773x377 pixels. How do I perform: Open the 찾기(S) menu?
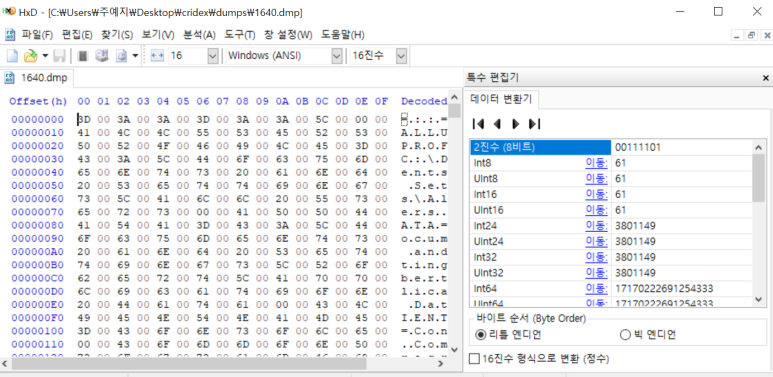117,34
